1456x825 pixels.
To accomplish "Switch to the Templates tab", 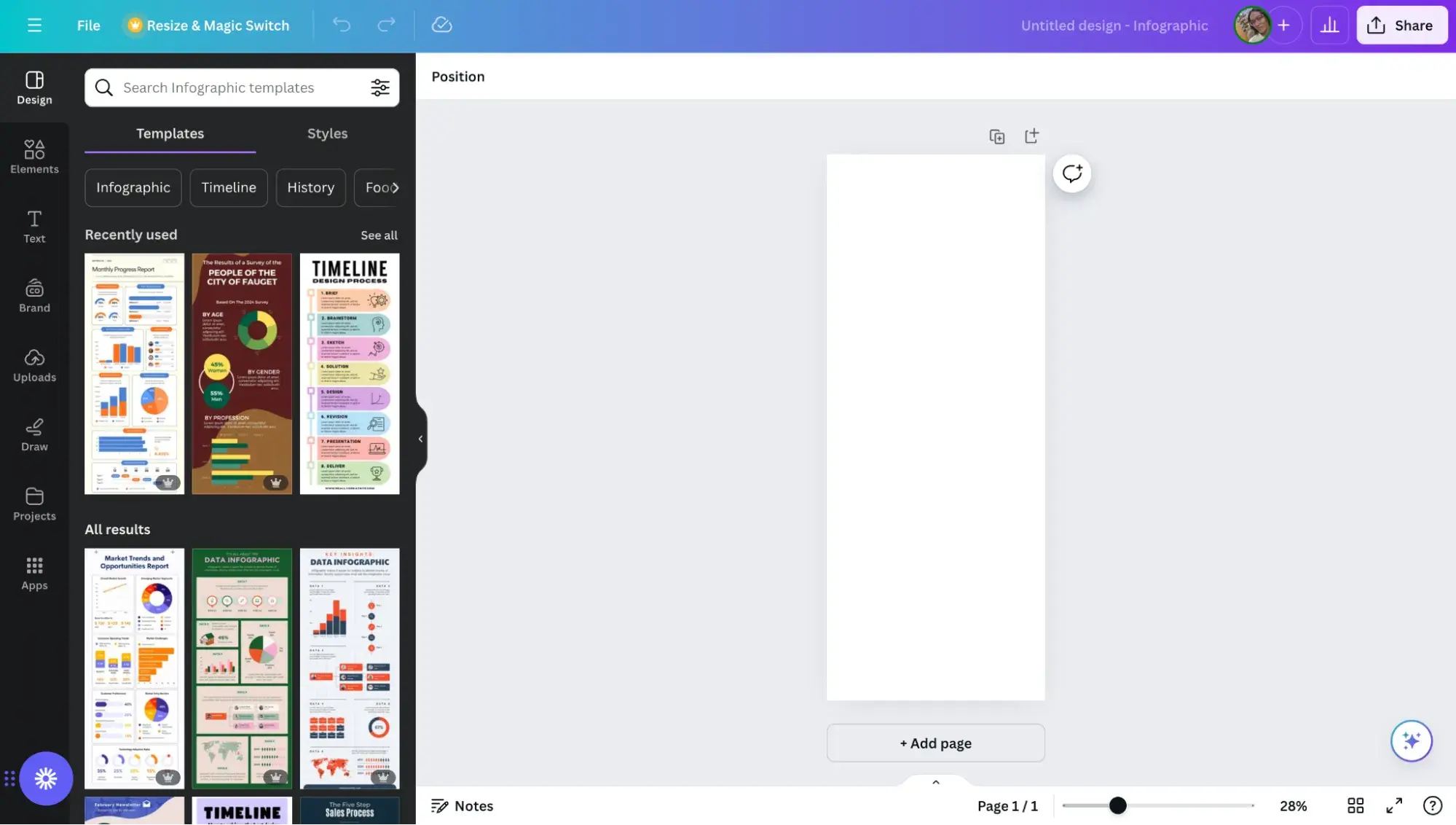I will tap(170, 132).
